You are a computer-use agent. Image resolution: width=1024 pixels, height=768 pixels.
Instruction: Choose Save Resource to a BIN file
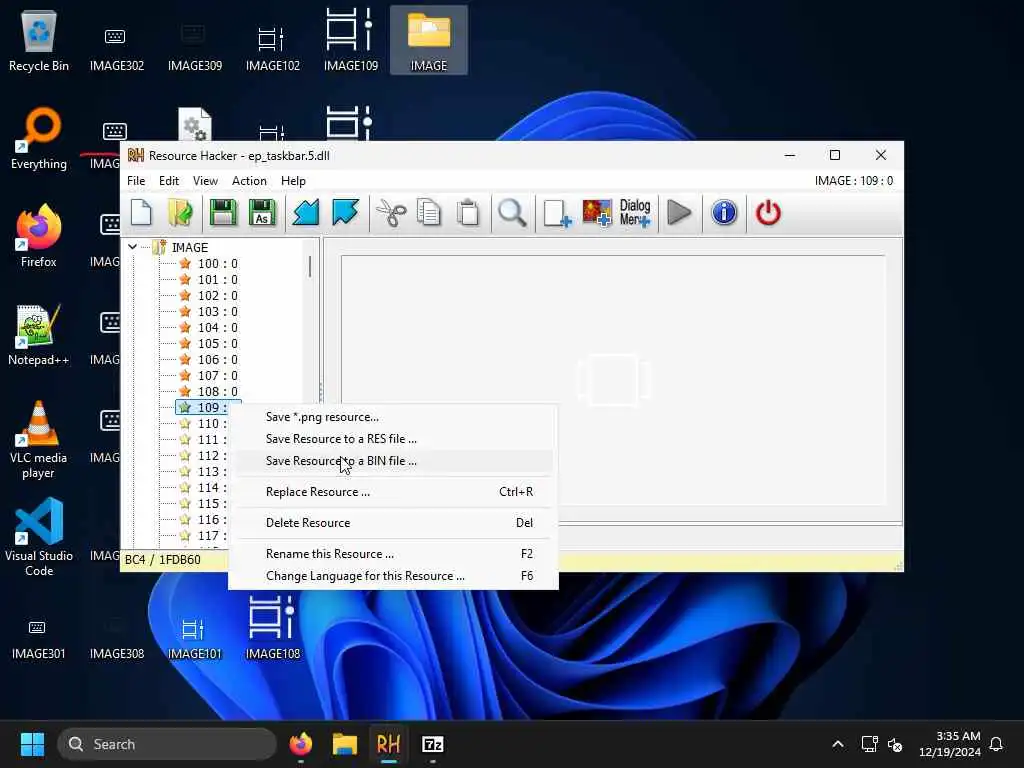click(x=393, y=461)
